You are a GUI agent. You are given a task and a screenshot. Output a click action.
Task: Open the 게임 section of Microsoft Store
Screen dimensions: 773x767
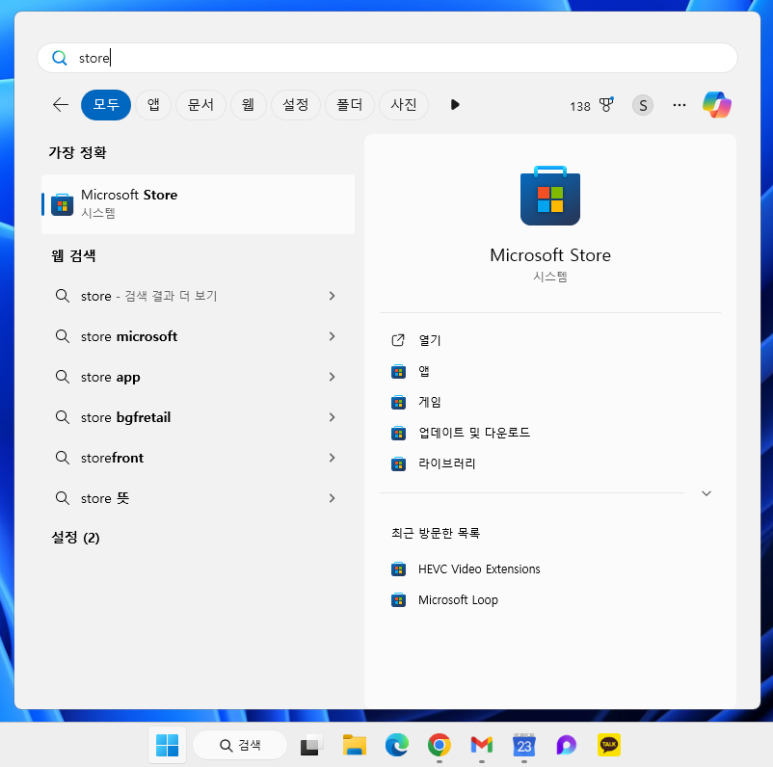[550, 402]
